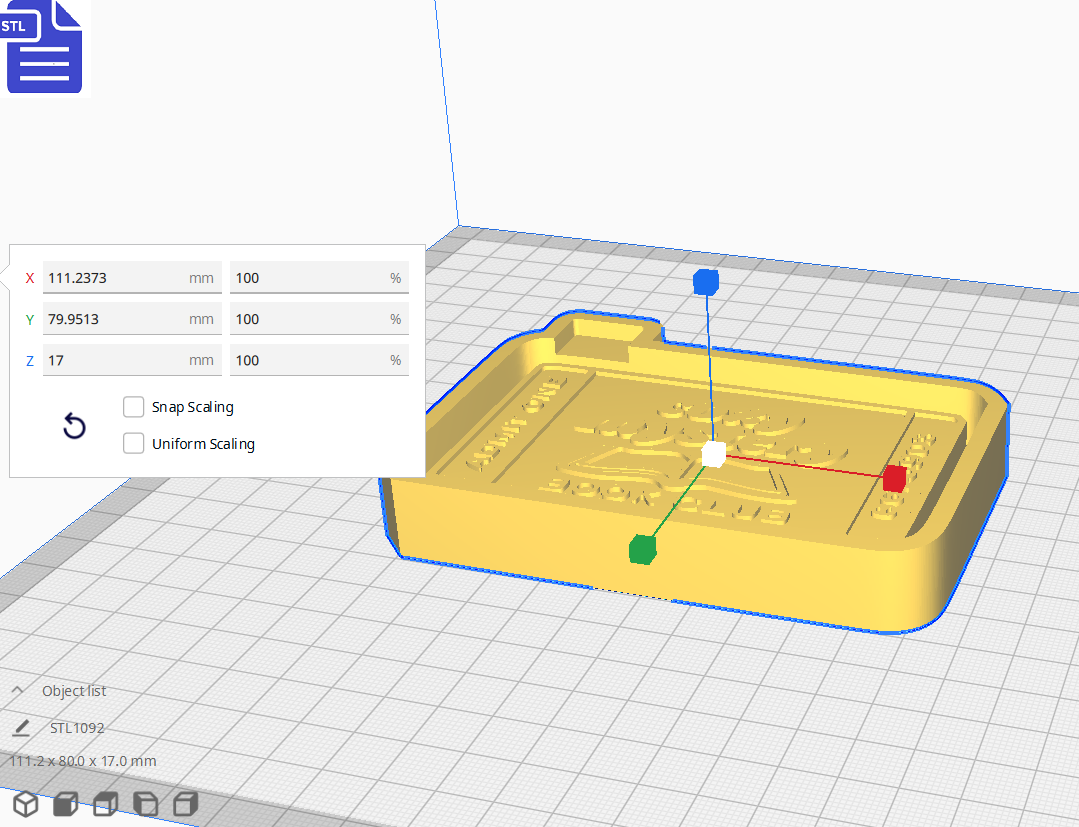Image resolution: width=1079 pixels, height=827 pixels.
Task: Collapse the Object list panel chevron
Action: pos(18,691)
